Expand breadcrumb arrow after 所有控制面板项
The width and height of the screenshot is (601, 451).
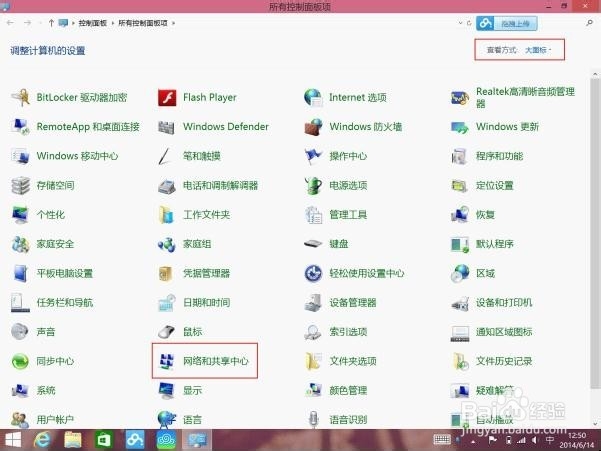pos(174,23)
